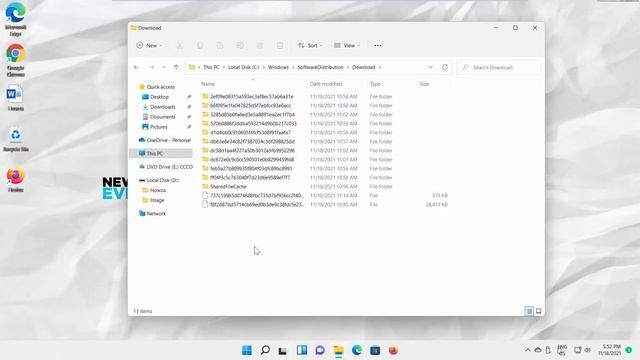Open the View dropdown
640x360 pixels.
click(347, 45)
